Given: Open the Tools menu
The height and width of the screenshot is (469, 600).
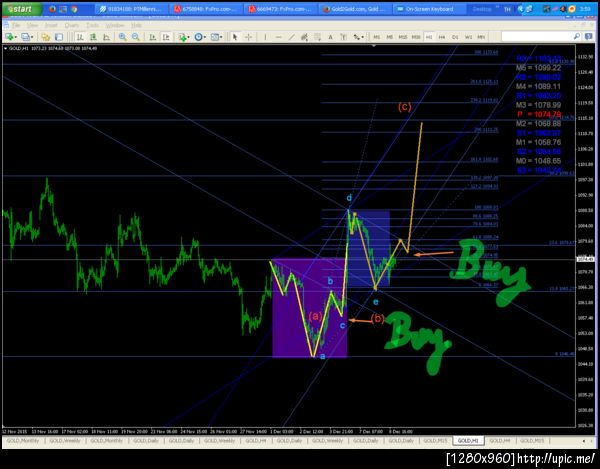Looking at the screenshot, I should coord(92,25).
